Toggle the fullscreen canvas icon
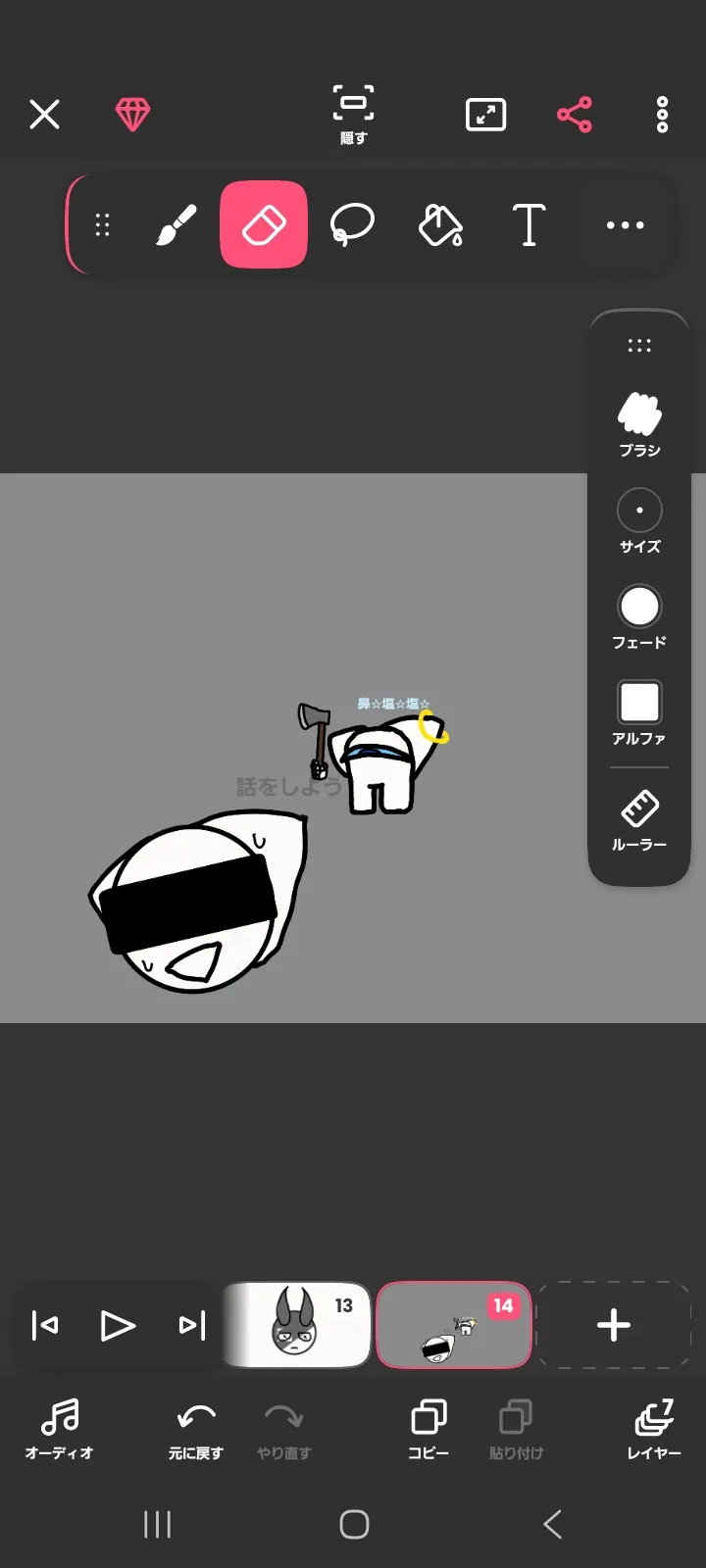This screenshot has width=706, height=1568. (x=485, y=115)
